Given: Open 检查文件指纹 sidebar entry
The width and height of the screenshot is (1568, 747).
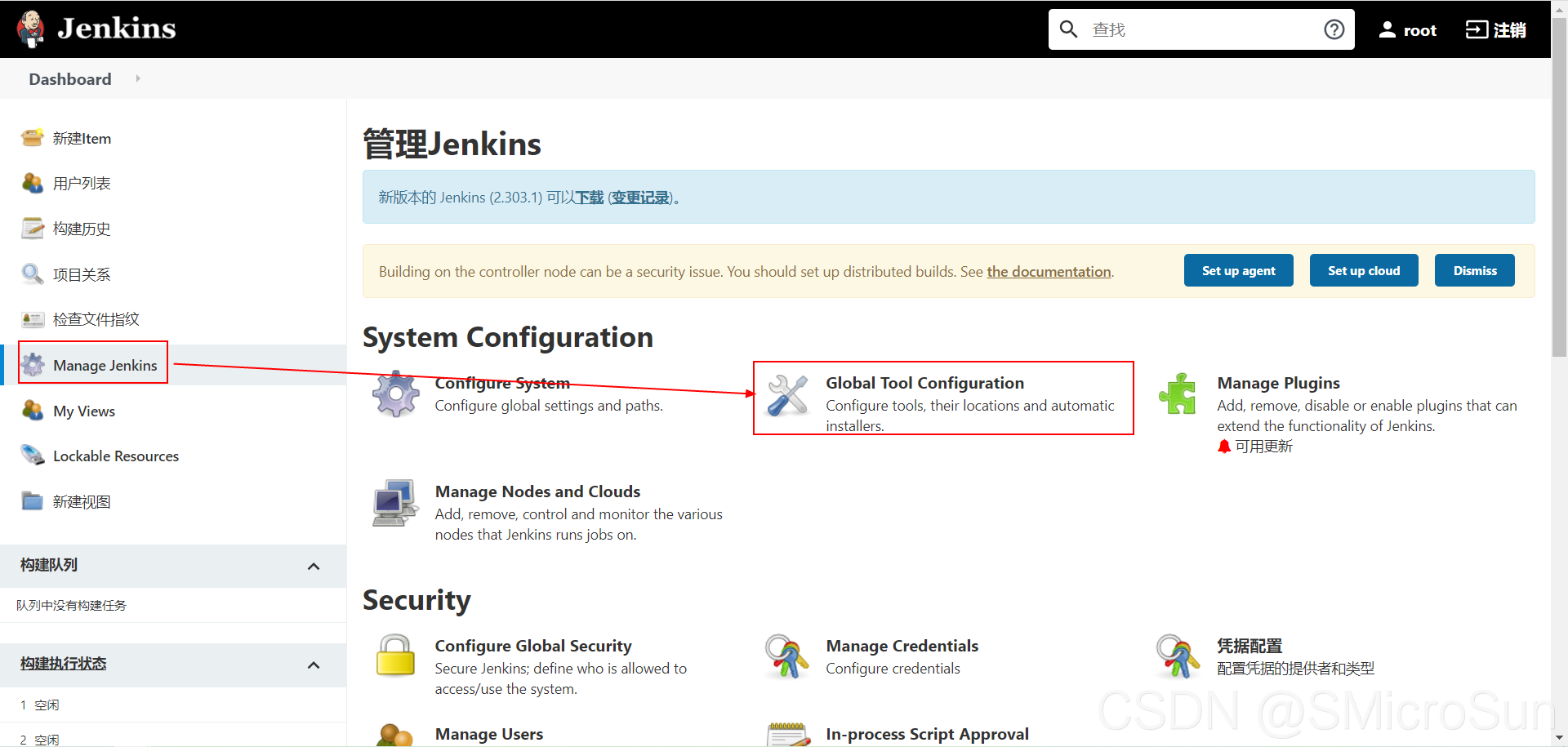Looking at the screenshot, I should click(x=96, y=319).
